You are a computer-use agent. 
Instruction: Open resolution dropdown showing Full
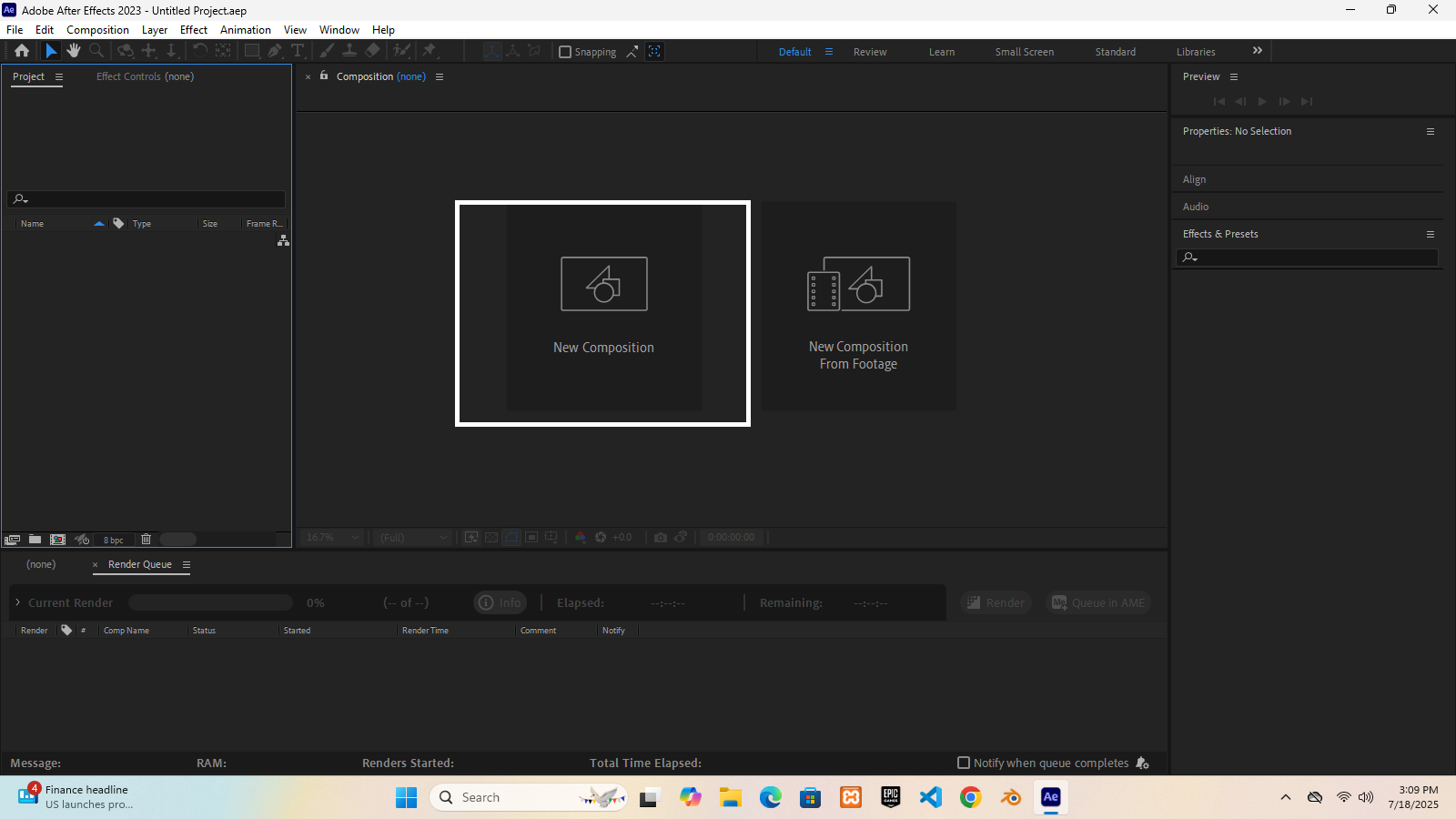[x=413, y=538]
